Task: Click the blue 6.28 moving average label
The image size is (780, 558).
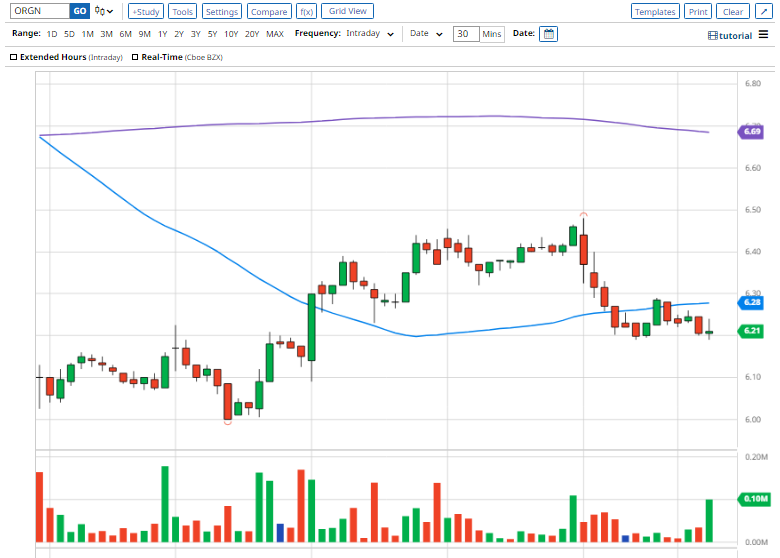Action: (751, 302)
